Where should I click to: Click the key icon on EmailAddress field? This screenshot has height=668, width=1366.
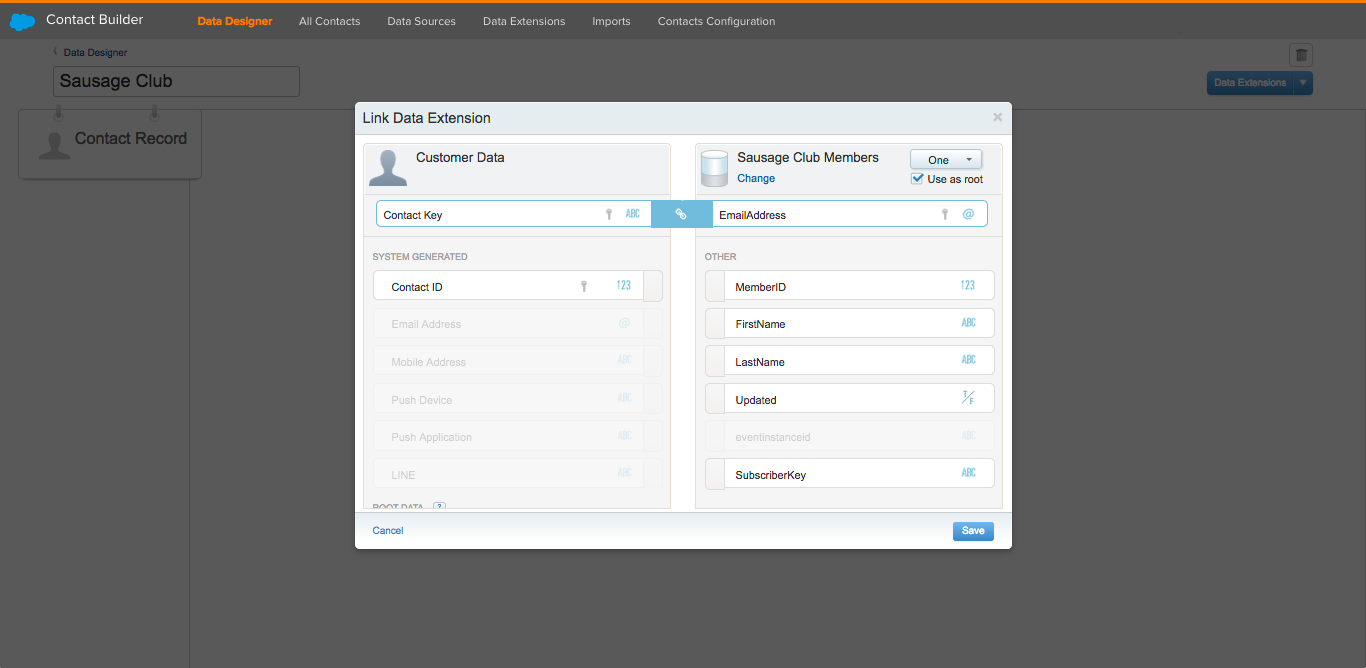(x=944, y=214)
